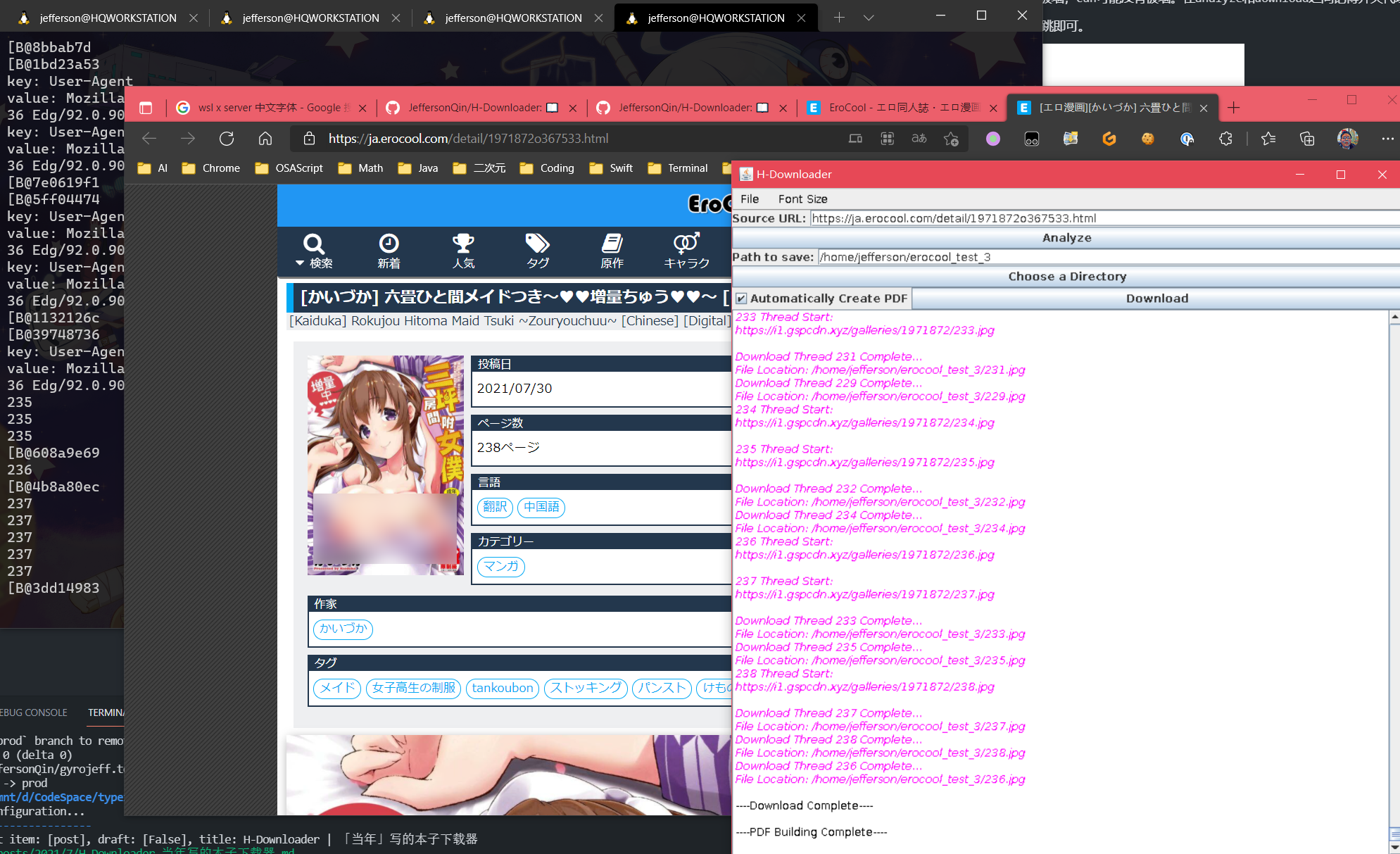Image resolution: width=1400 pixels, height=854 pixels.
Task: Open the tab actions menu icon
Action: pos(146,108)
